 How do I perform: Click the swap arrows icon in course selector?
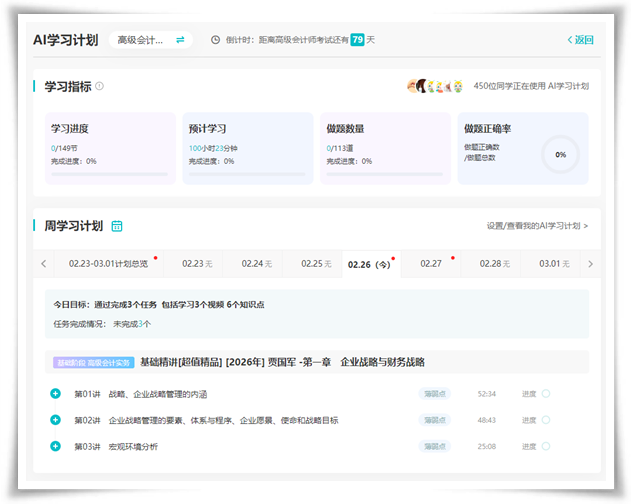point(180,40)
